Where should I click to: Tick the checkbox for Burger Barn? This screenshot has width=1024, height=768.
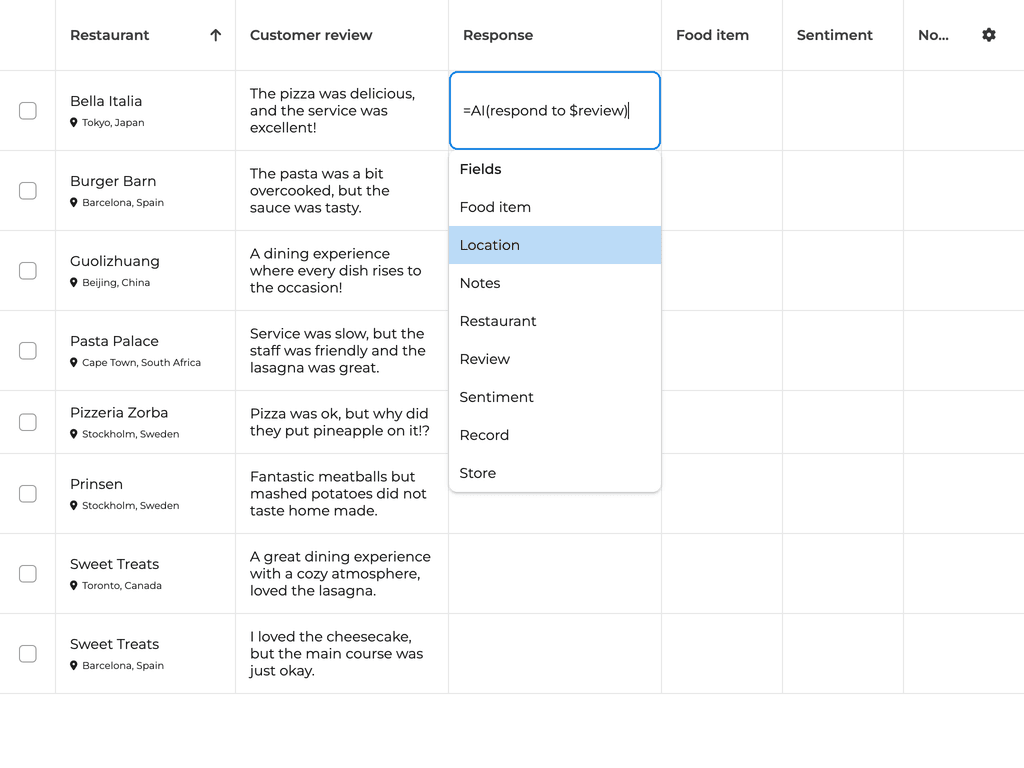[x=28, y=191]
